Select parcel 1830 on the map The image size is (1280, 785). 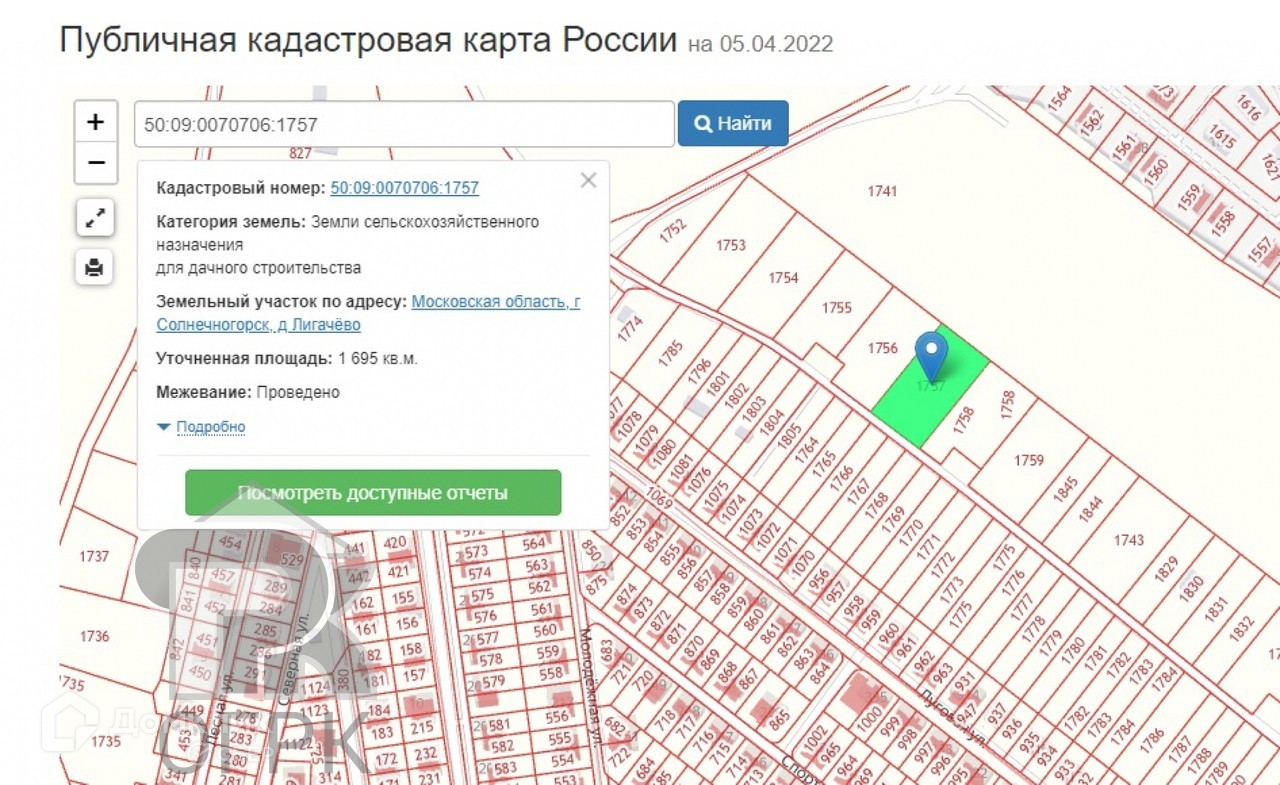pyautogui.click(x=1192, y=588)
